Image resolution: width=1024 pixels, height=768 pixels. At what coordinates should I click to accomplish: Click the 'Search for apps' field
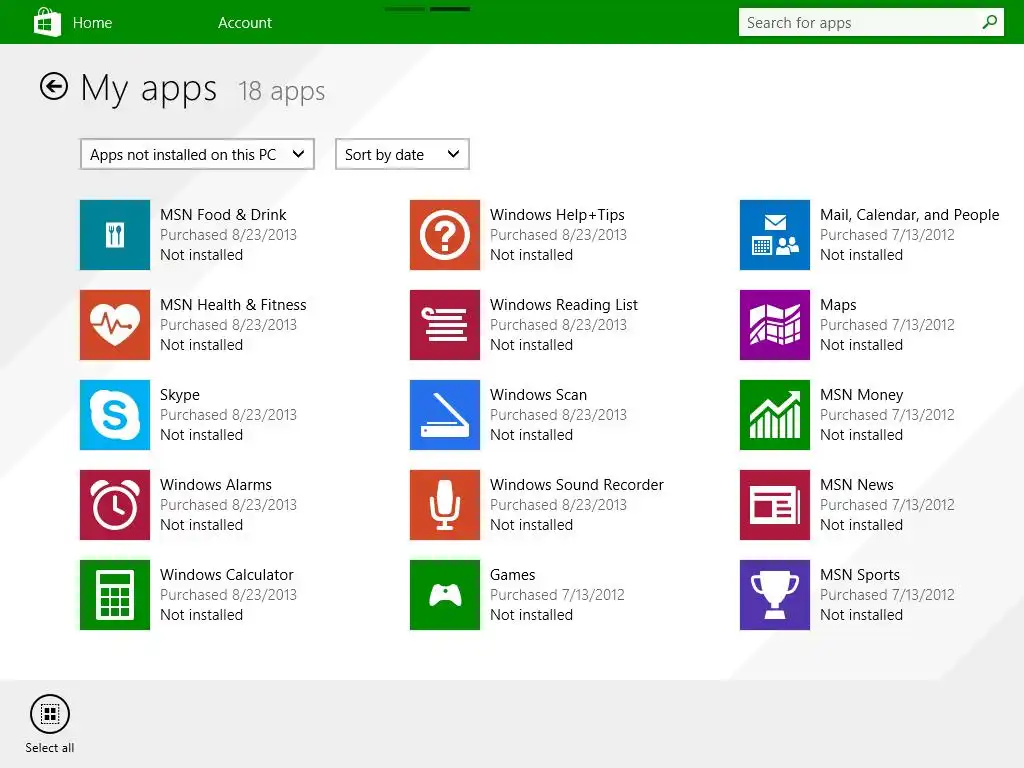coord(871,22)
